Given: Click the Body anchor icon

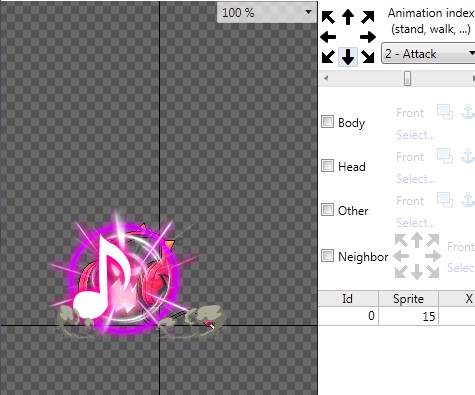Looking at the screenshot, I should [x=467, y=112].
